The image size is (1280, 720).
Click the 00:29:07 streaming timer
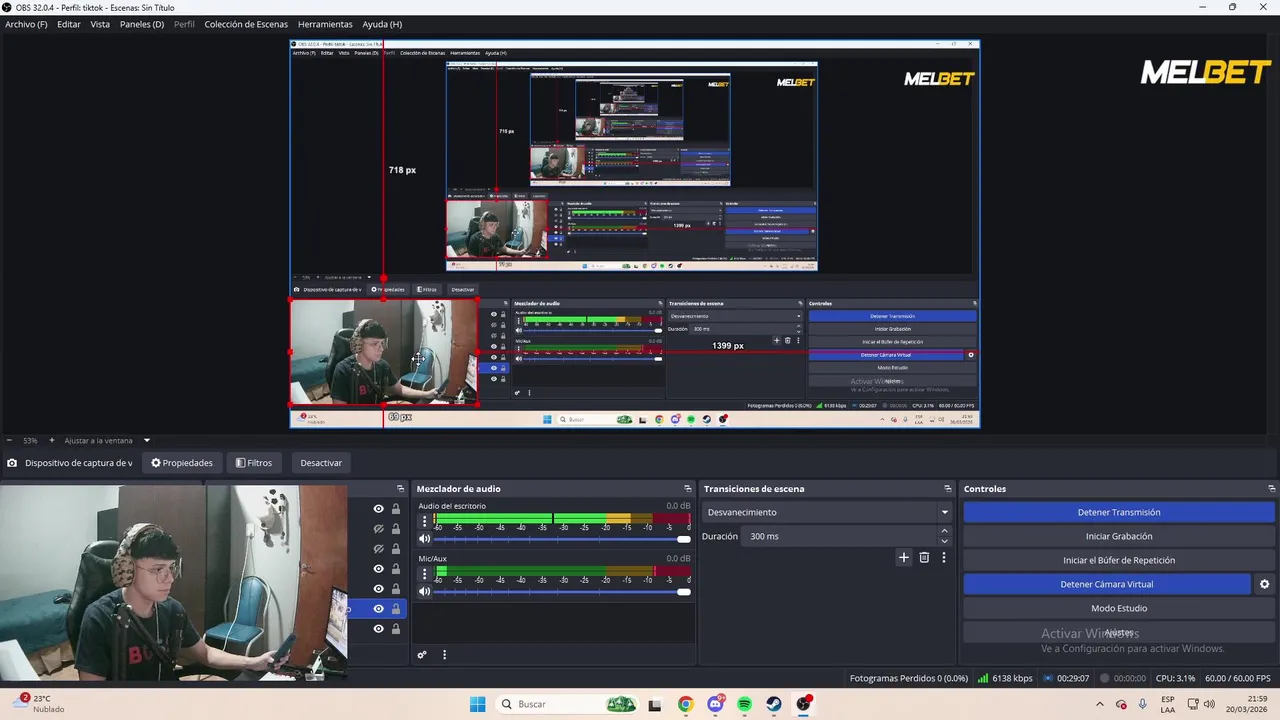[1066, 678]
